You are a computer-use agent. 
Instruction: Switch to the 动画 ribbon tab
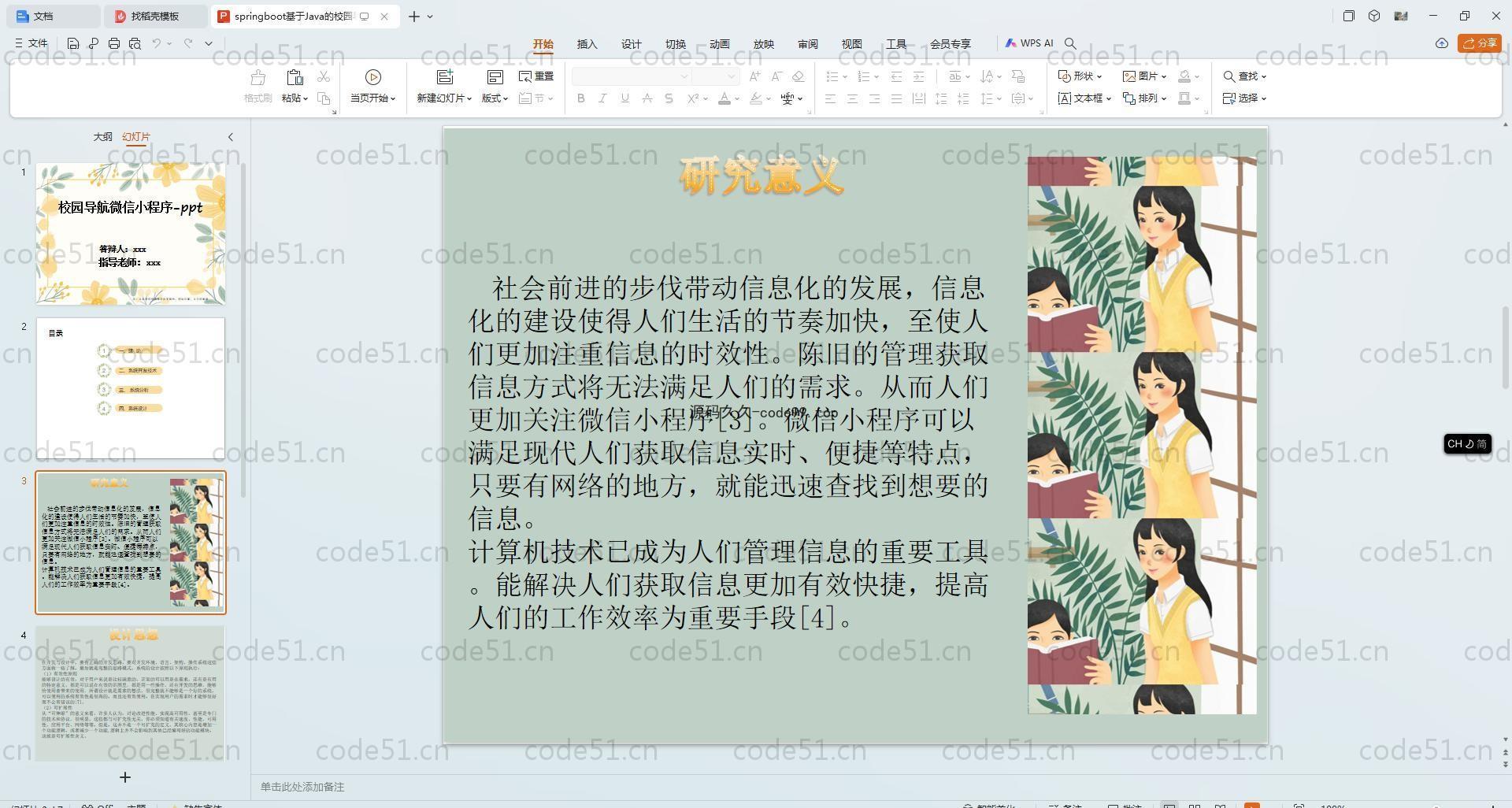pos(720,44)
